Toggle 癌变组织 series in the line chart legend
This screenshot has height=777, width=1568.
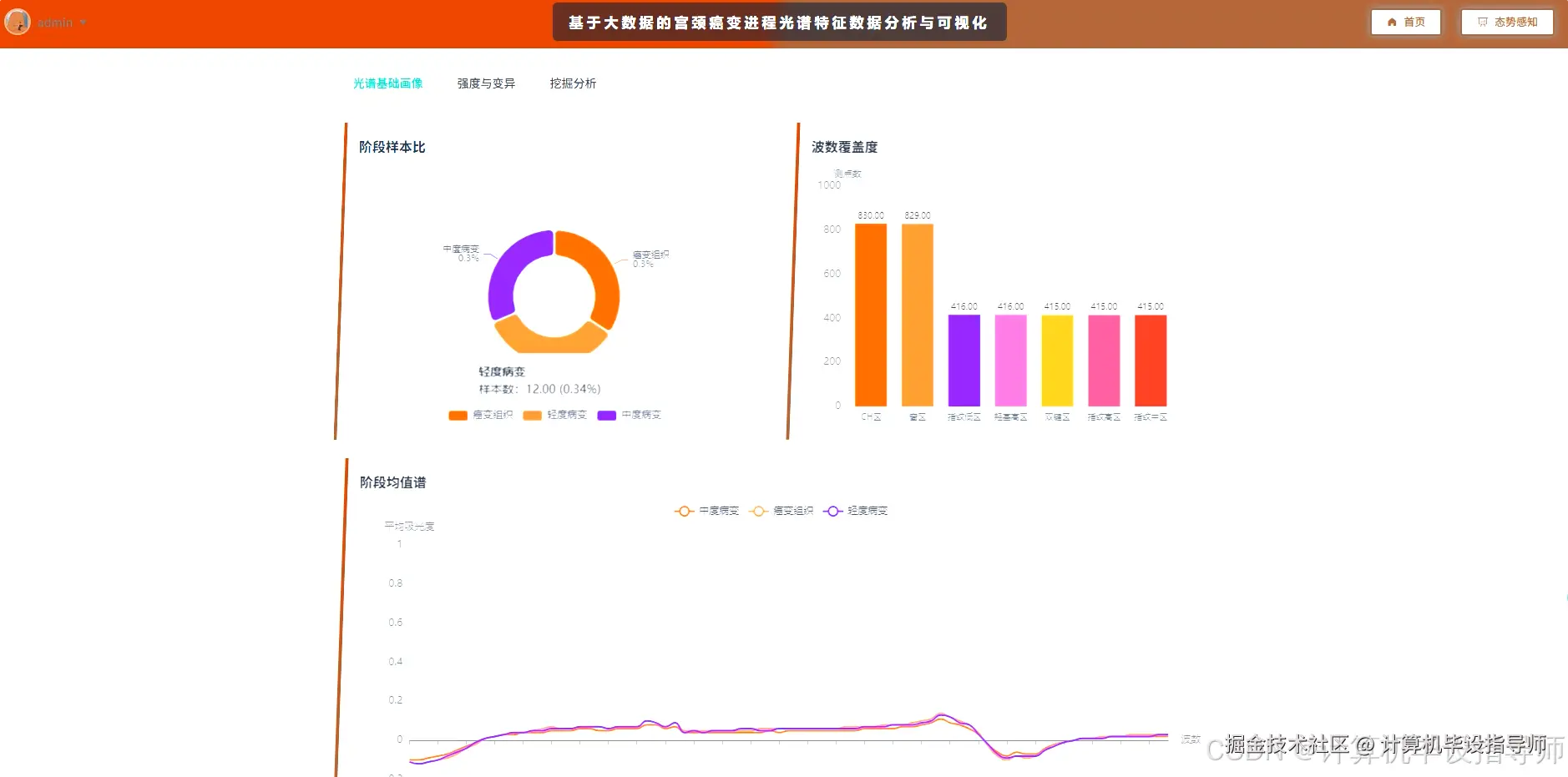(x=781, y=511)
